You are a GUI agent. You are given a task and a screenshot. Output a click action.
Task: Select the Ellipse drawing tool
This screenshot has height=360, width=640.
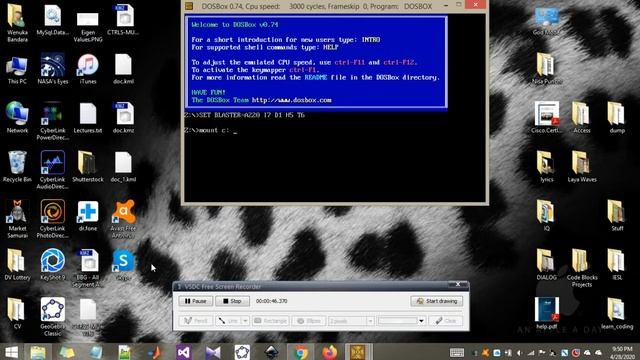[x=309, y=321]
